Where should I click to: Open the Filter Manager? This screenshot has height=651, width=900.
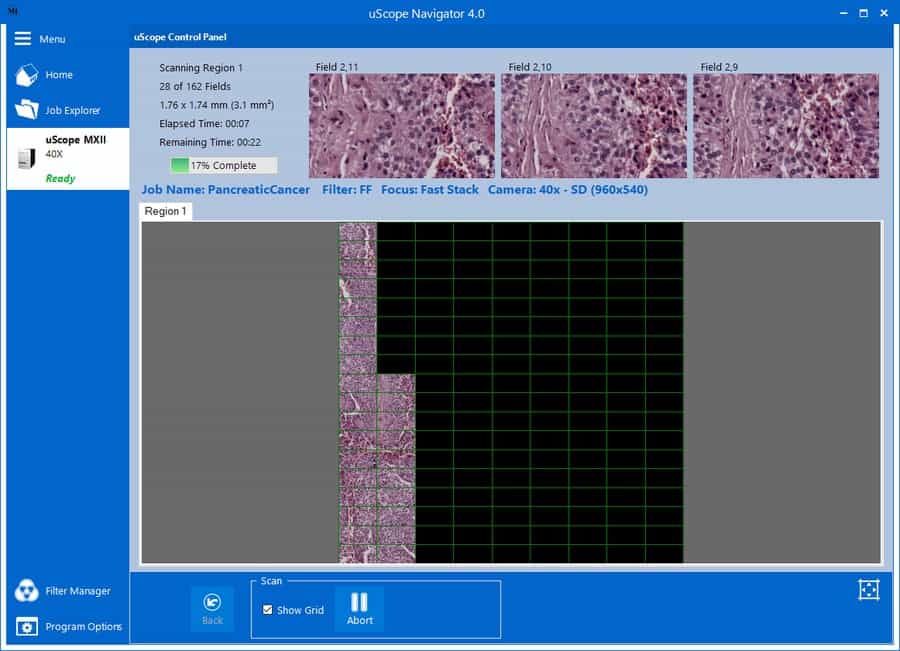click(x=27, y=591)
